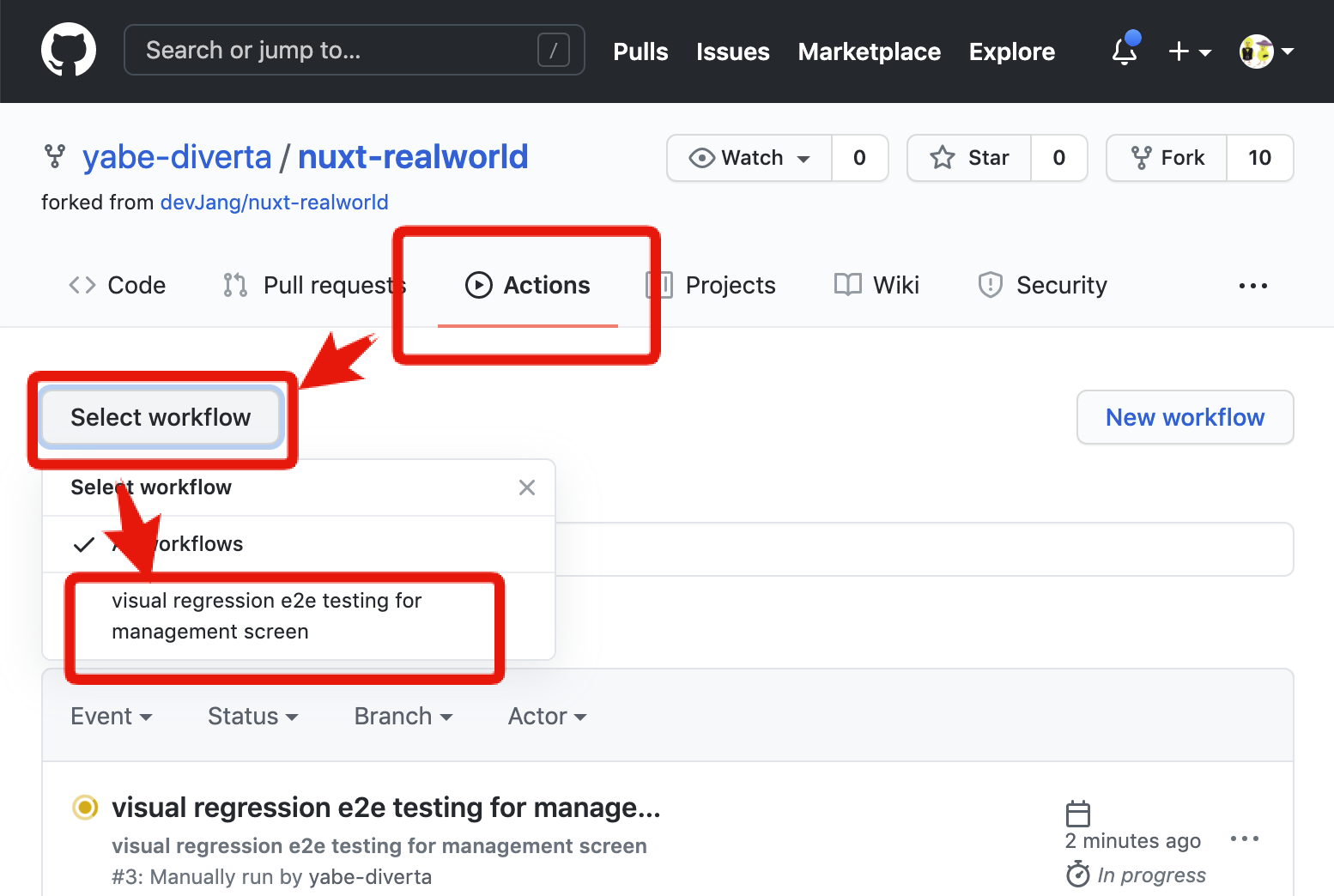Click the Select workflow button
The width and height of the screenshot is (1334, 896).
[x=161, y=418]
